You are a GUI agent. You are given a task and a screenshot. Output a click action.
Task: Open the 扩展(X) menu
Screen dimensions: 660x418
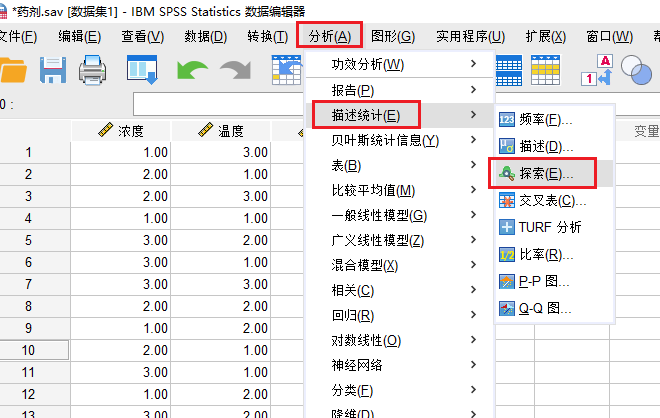click(x=546, y=37)
